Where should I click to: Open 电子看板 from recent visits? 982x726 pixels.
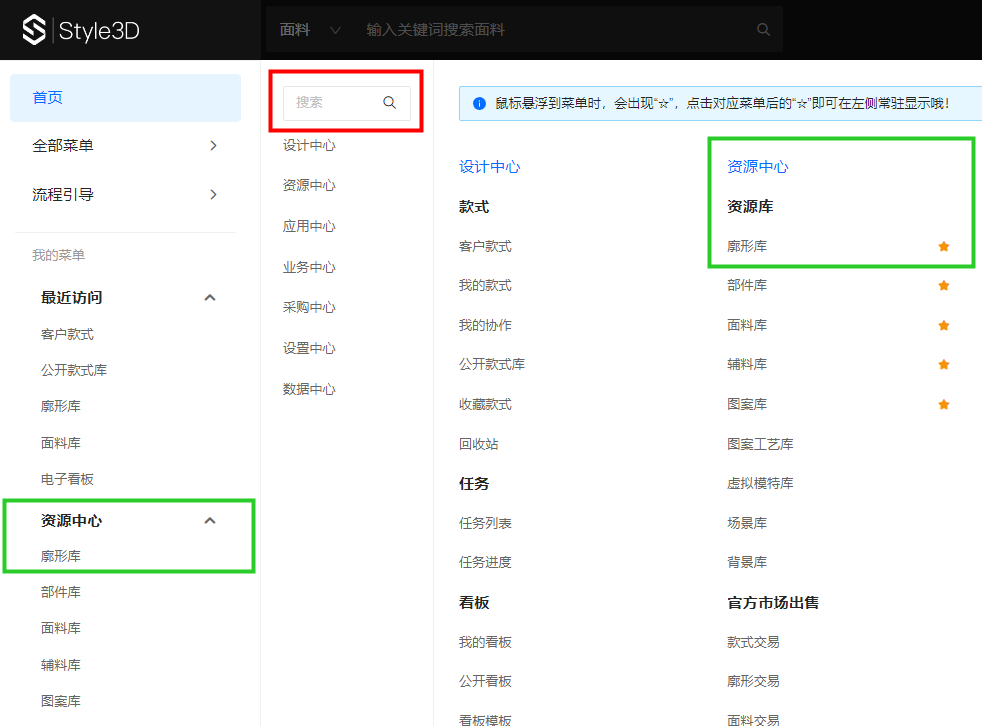pyautogui.click(x=67, y=479)
